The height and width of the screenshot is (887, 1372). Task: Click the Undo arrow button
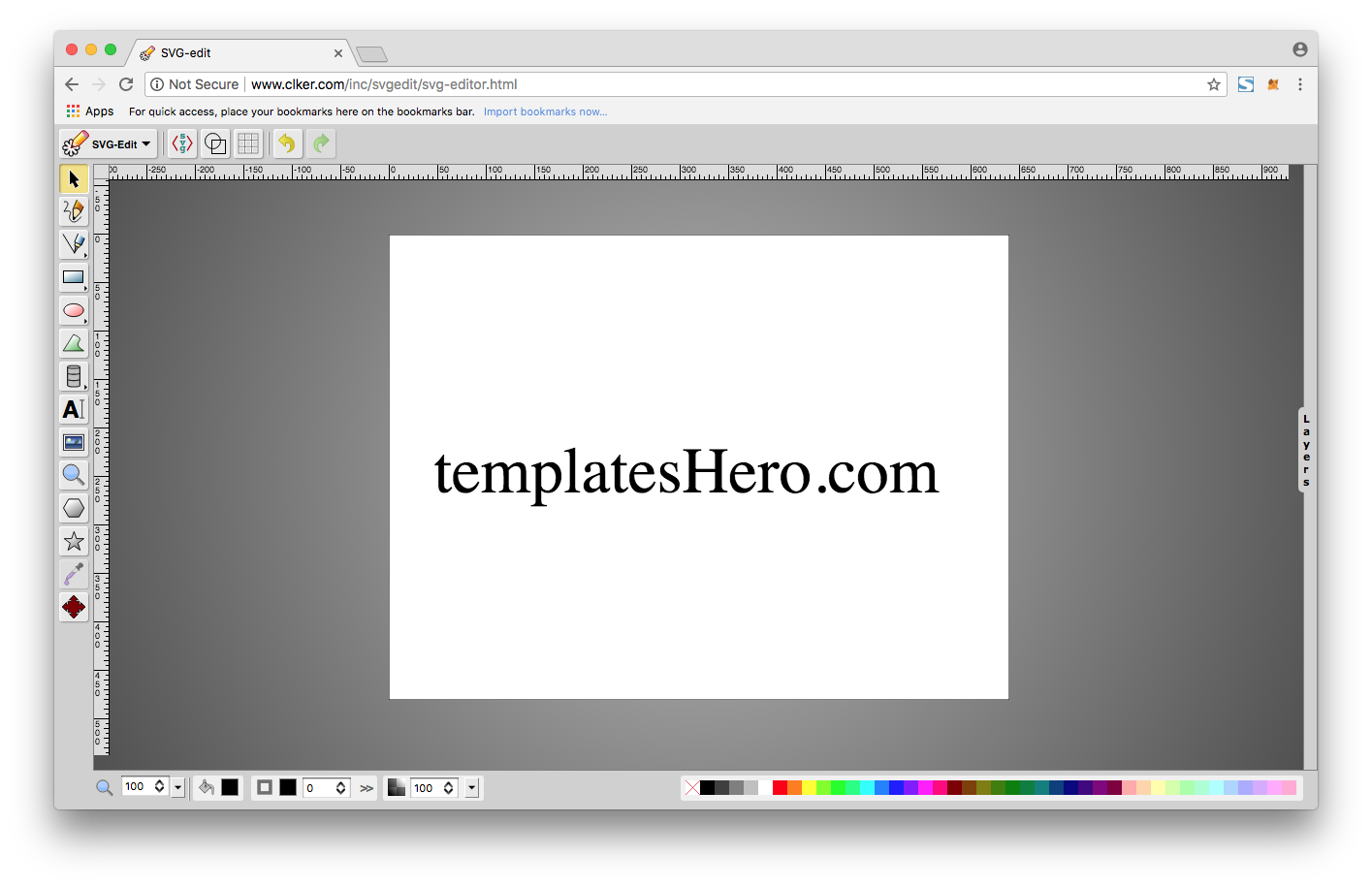click(x=286, y=143)
